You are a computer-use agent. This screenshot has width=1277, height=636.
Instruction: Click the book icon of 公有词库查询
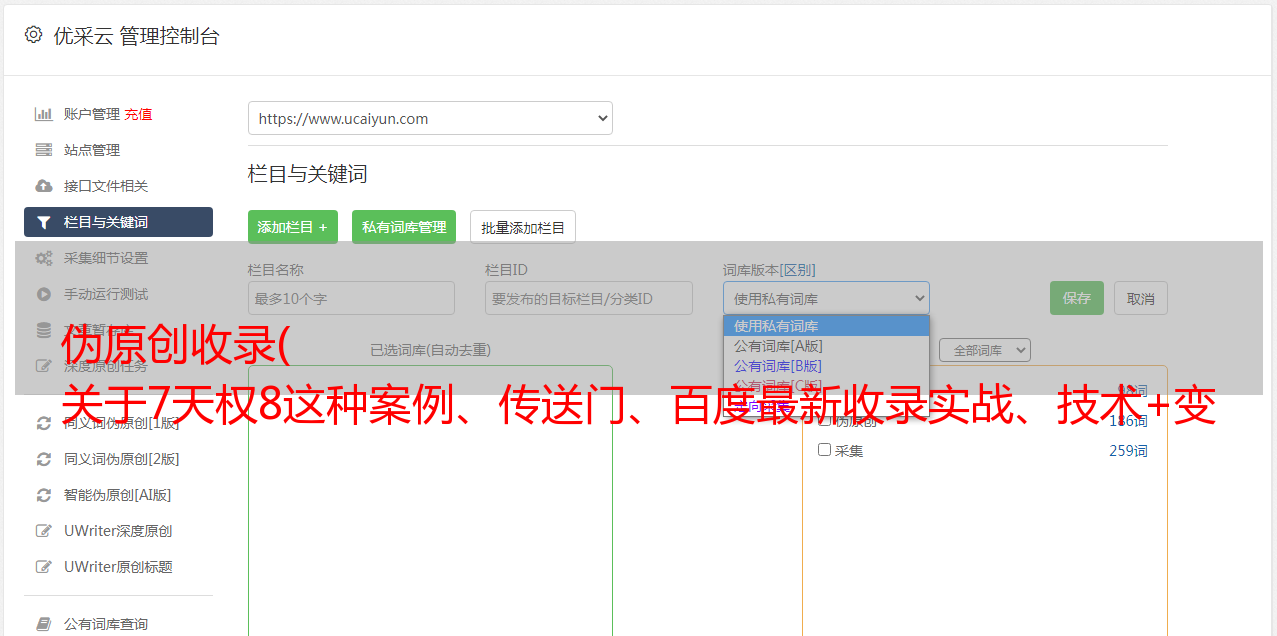click(x=43, y=624)
